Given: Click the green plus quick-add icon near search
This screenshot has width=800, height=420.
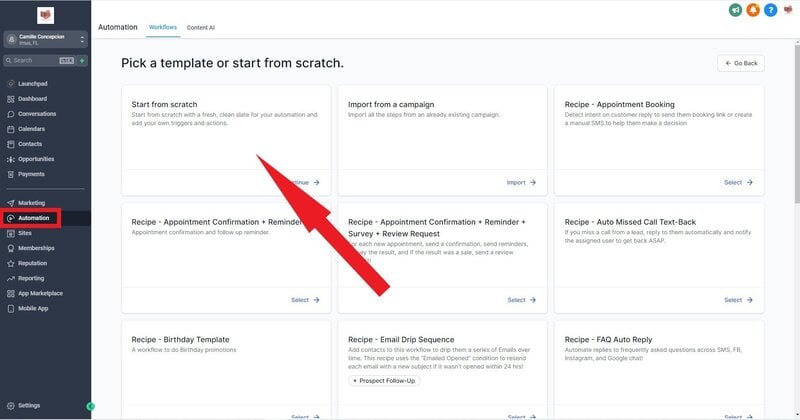Looking at the screenshot, I should click(82, 60).
